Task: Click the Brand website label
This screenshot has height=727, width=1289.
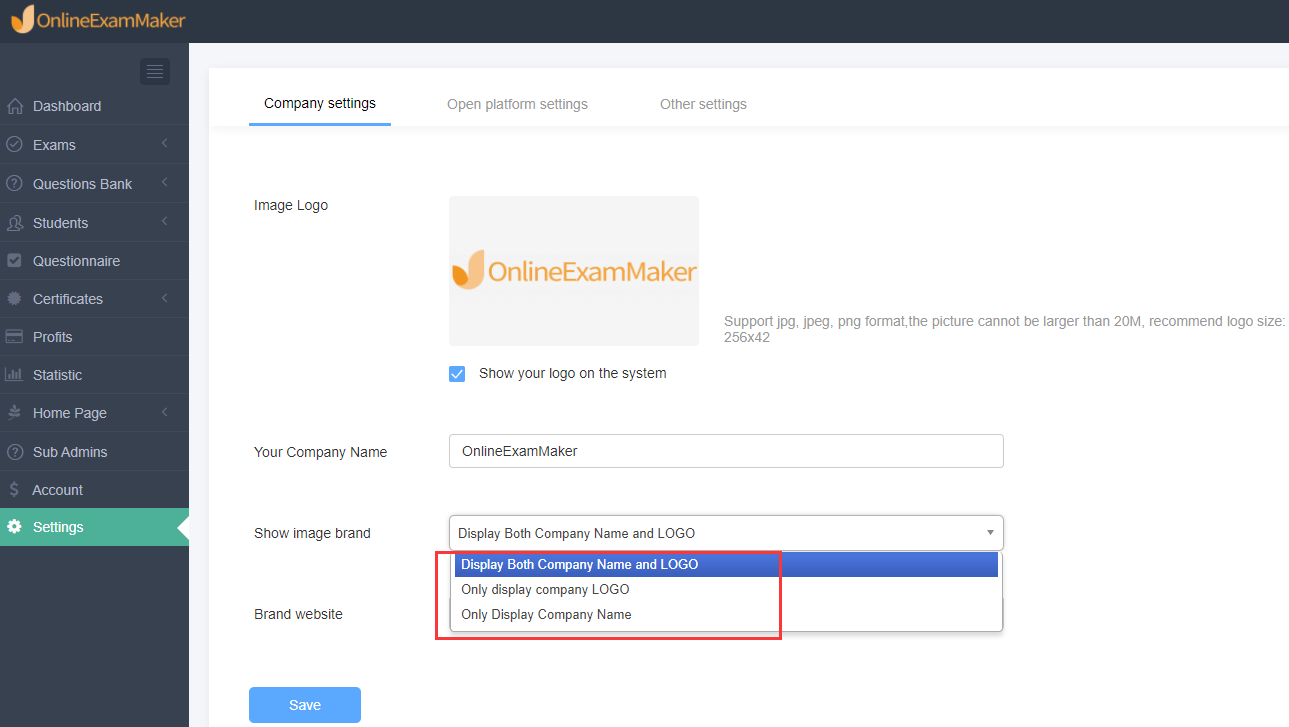Action: pos(298,614)
